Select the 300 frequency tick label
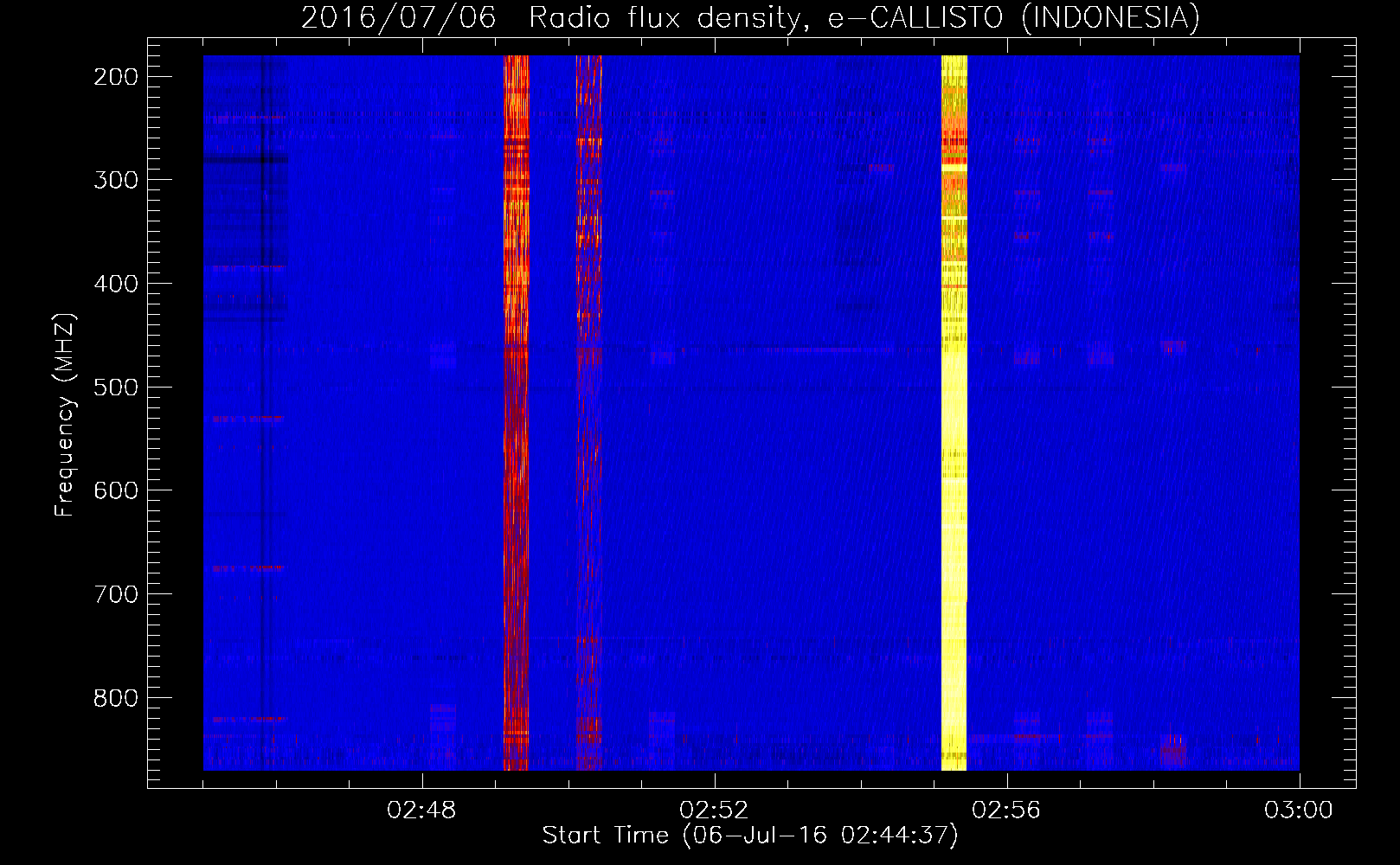 point(115,180)
